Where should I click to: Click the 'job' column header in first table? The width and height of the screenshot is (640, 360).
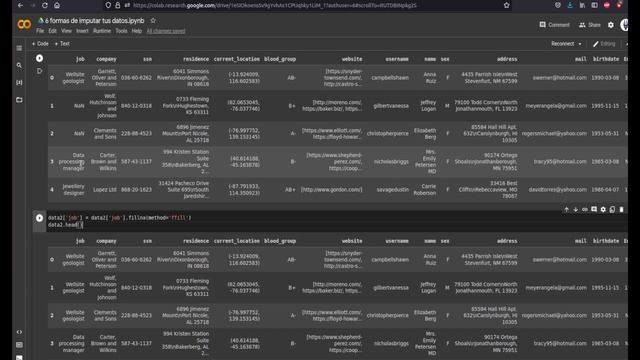(x=80, y=59)
